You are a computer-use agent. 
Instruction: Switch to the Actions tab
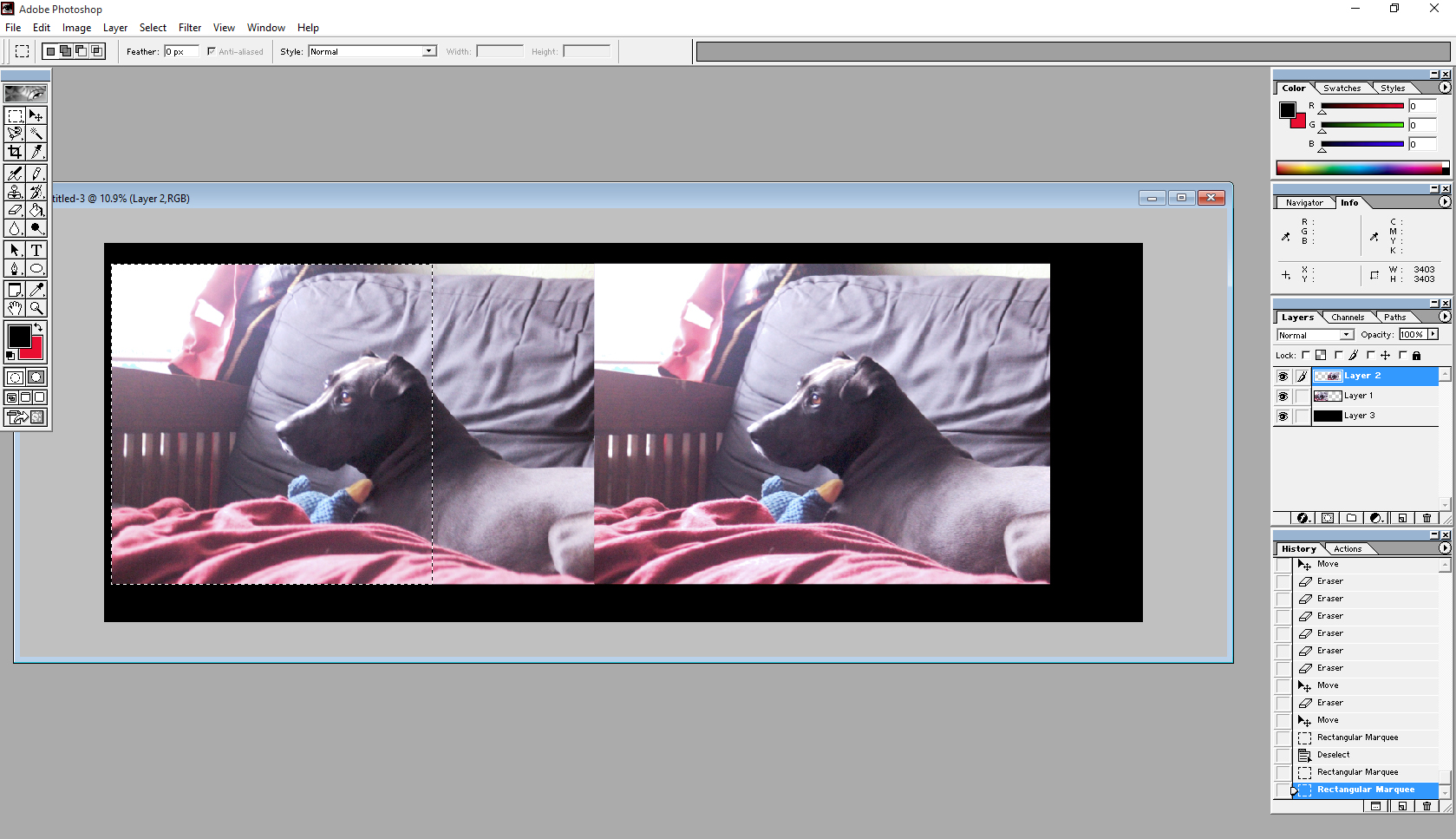tap(1348, 549)
